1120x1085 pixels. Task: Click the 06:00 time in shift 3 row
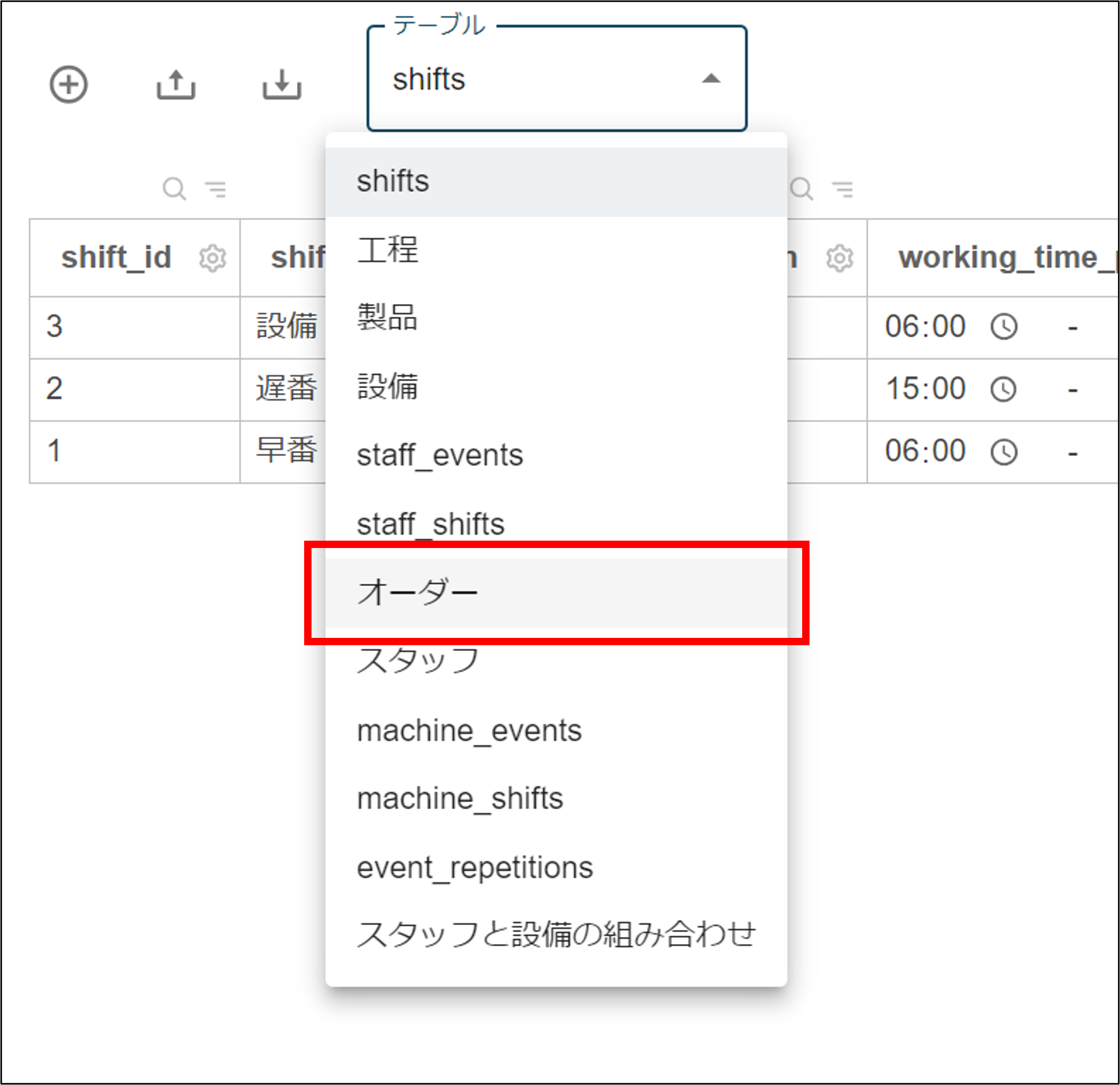925,326
